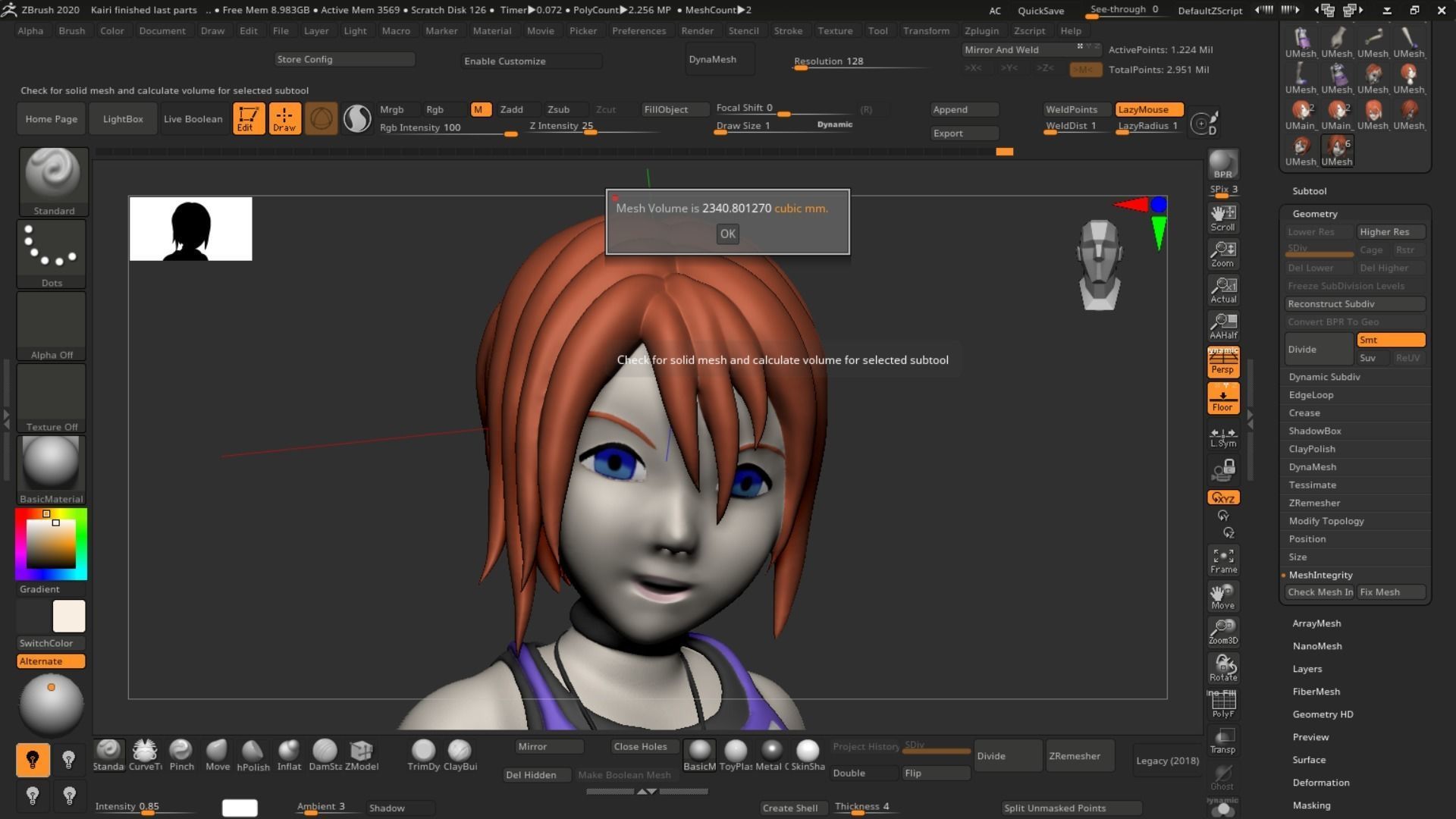Click the Frame mesh icon
The image size is (1456, 819).
1222,560
